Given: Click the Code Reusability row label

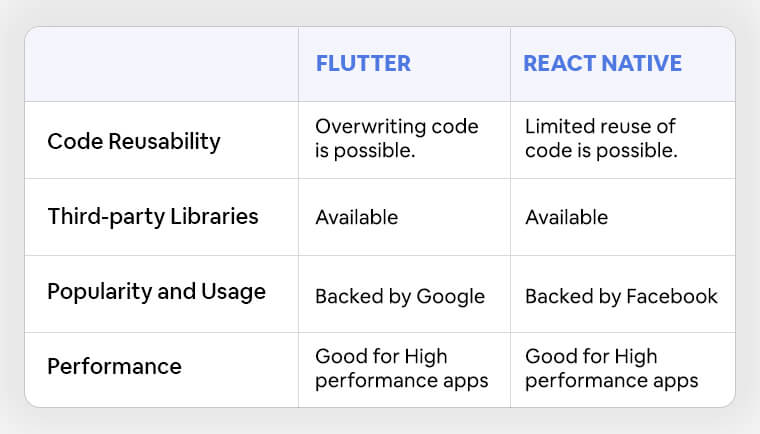Looking at the screenshot, I should 133,141.
